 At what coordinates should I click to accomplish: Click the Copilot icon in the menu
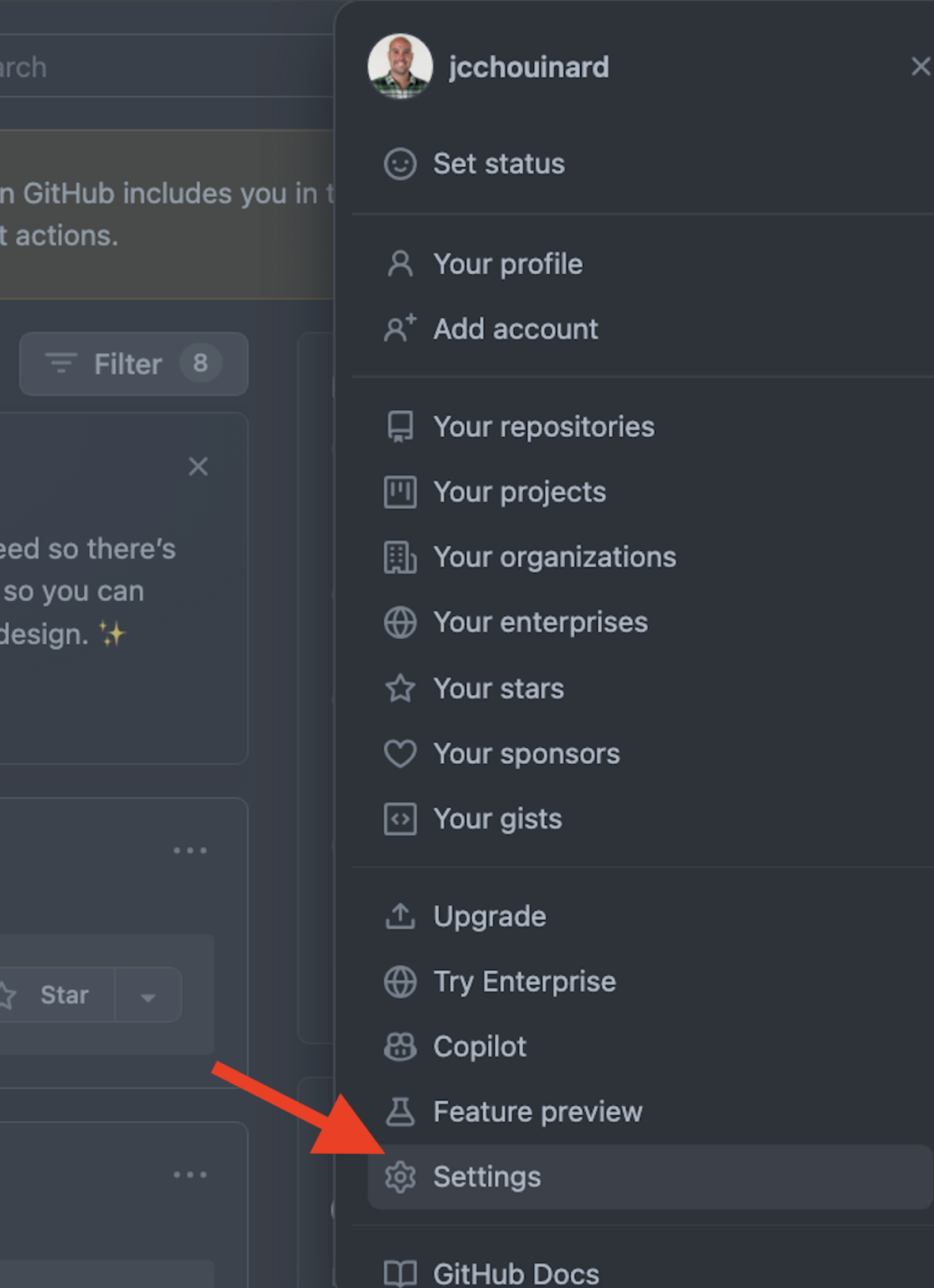click(401, 1046)
